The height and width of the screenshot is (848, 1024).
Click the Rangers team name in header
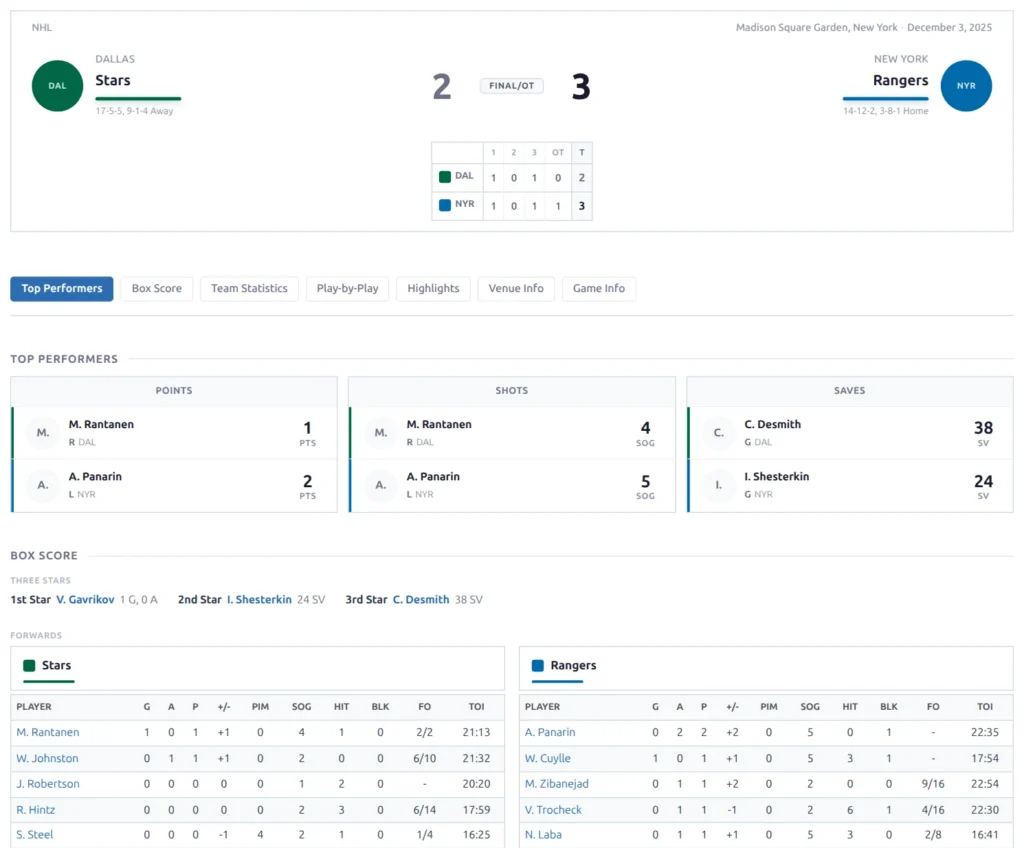pos(901,80)
